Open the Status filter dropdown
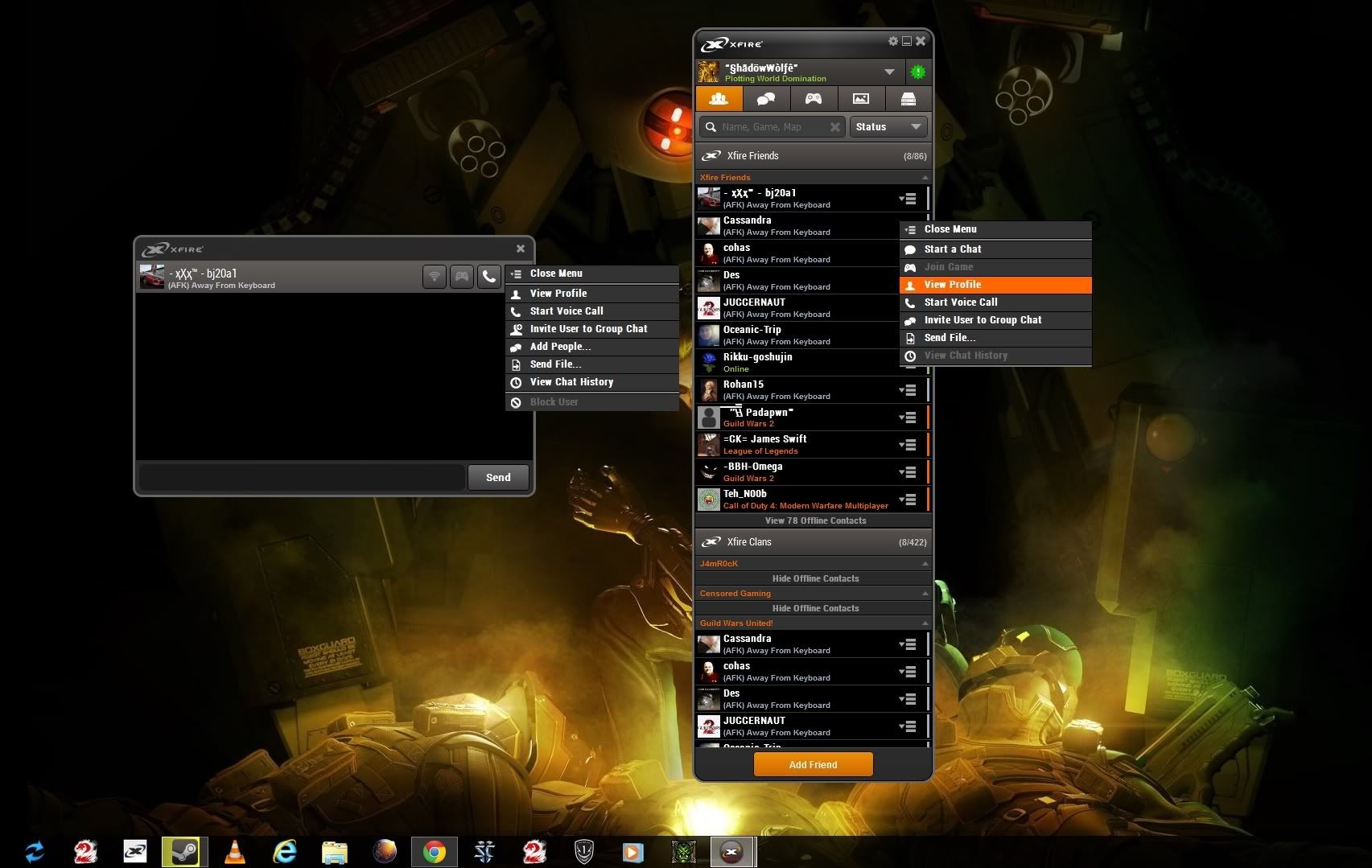This screenshot has width=1372, height=868. click(888, 127)
